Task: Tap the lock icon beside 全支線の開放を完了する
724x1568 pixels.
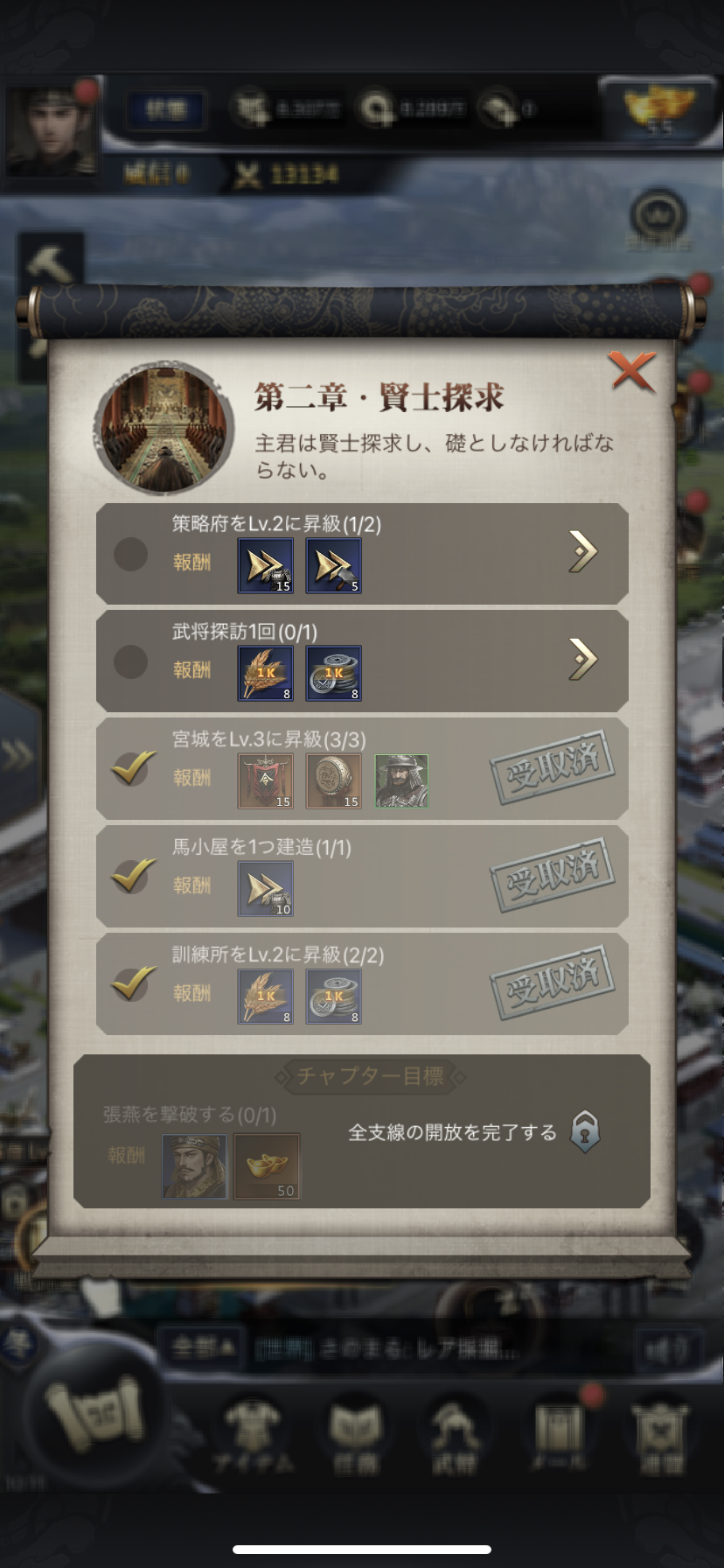Action: click(585, 1132)
